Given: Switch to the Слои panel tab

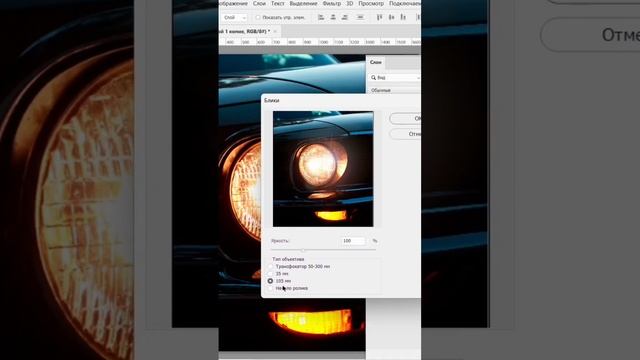Looking at the screenshot, I should (x=376, y=62).
